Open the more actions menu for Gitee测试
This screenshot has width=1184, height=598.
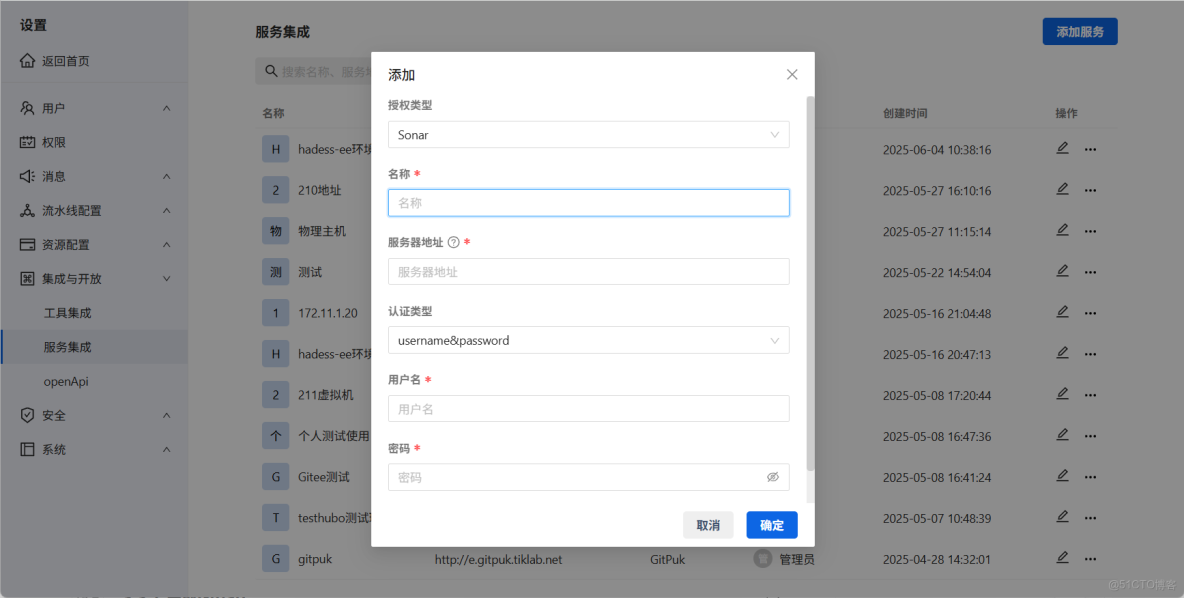(1090, 476)
